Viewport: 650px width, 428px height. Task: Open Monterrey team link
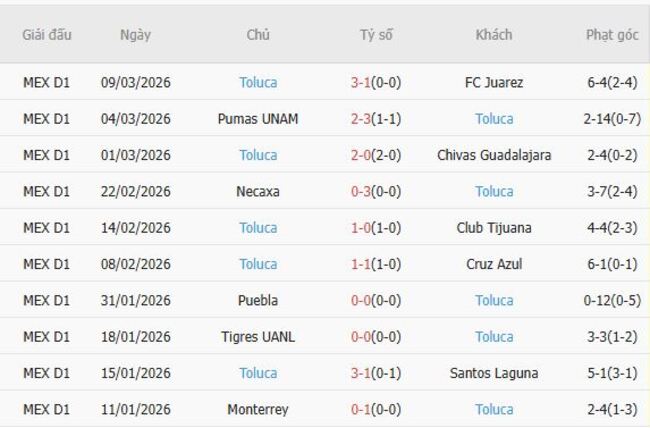[x=258, y=409]
